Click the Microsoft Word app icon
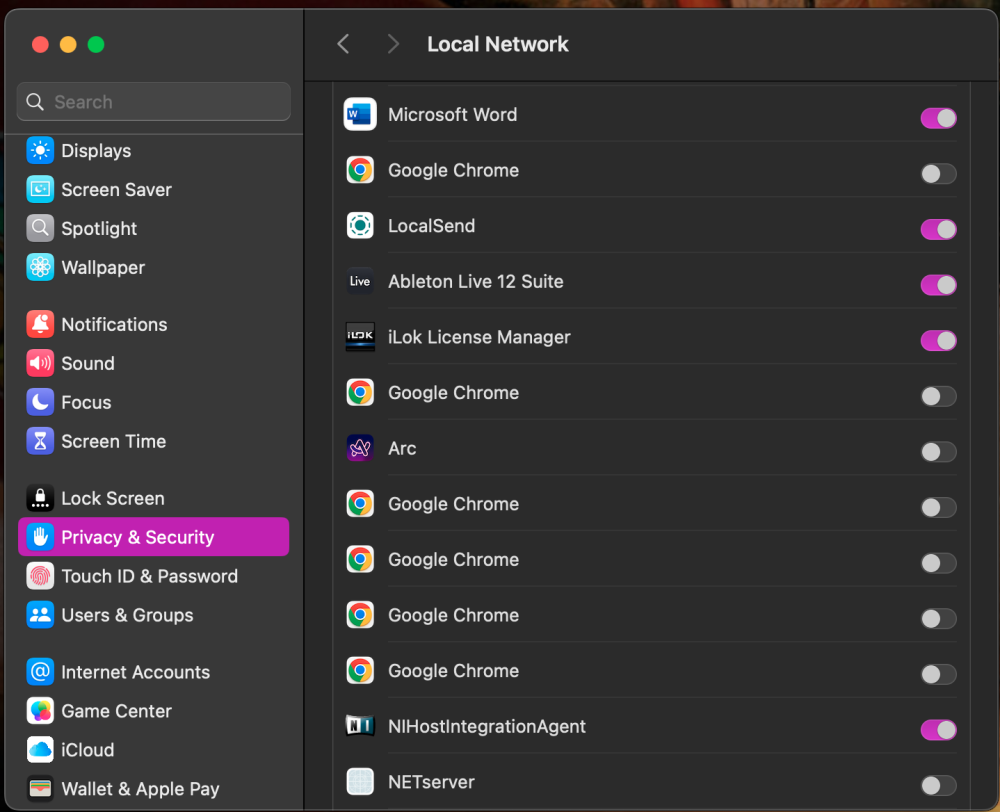The width and height of the screenshot is (1000, 812). click(x=360, y=115)
